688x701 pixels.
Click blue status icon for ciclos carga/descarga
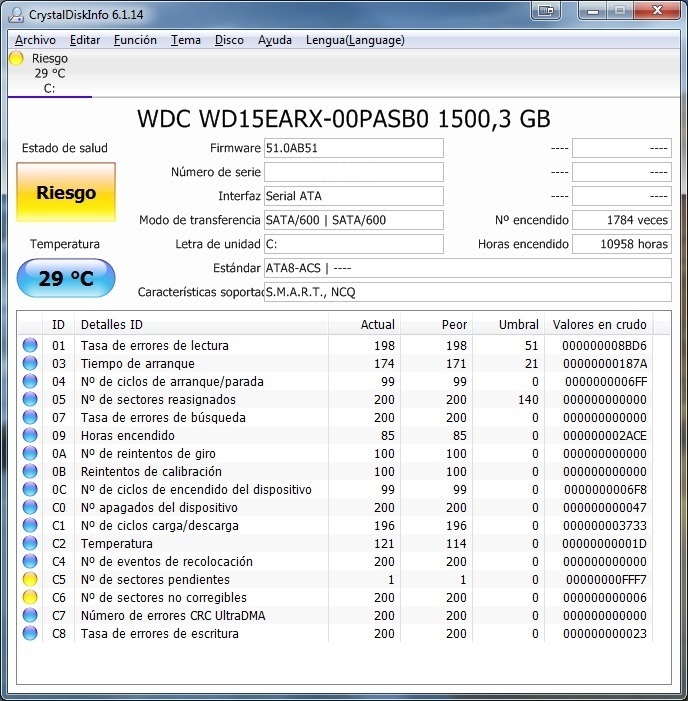pos(30,525)
